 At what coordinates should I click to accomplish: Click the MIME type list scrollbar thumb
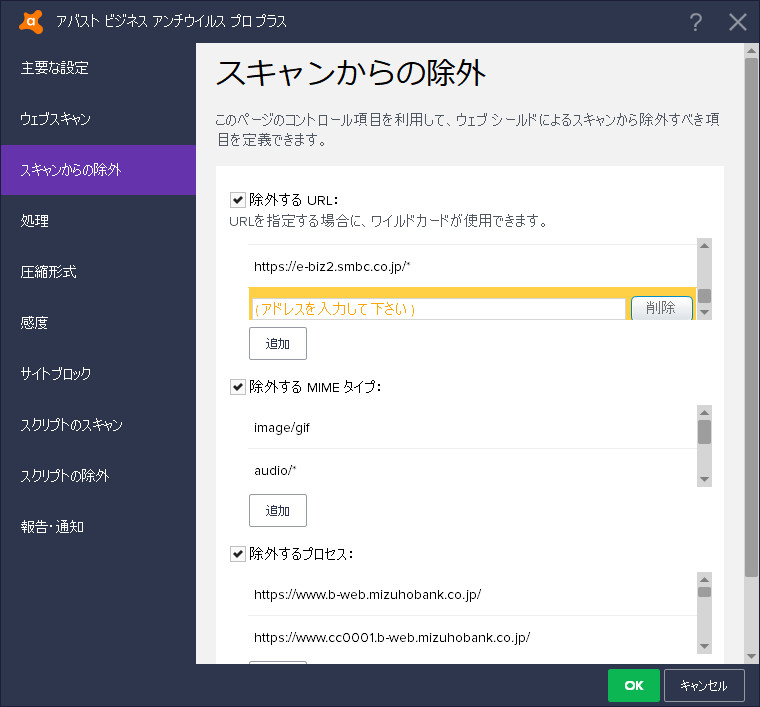704,432
